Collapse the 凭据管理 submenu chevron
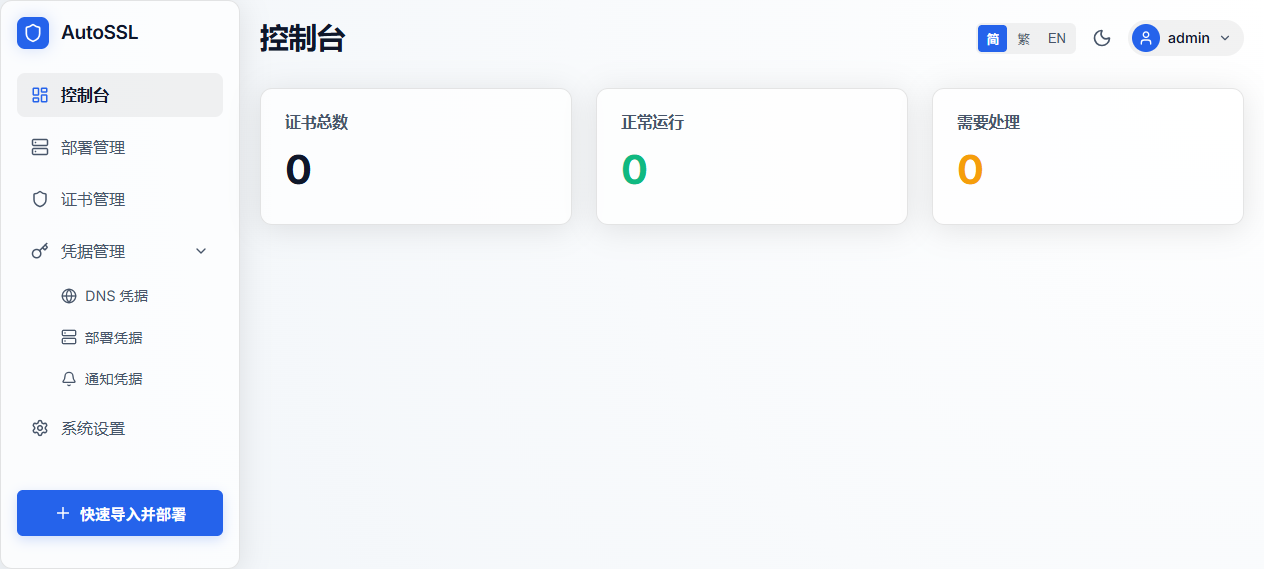 tap(201, 251)
